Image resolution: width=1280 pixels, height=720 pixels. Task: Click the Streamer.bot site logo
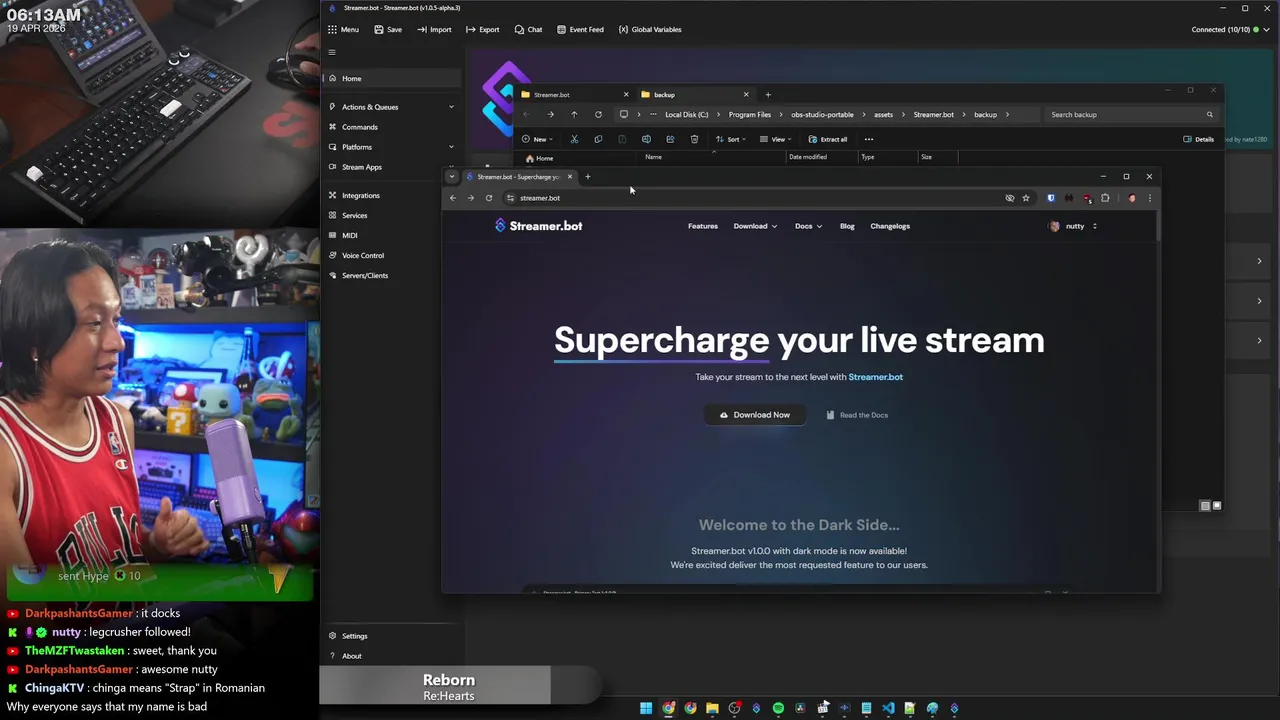point(538,226)
